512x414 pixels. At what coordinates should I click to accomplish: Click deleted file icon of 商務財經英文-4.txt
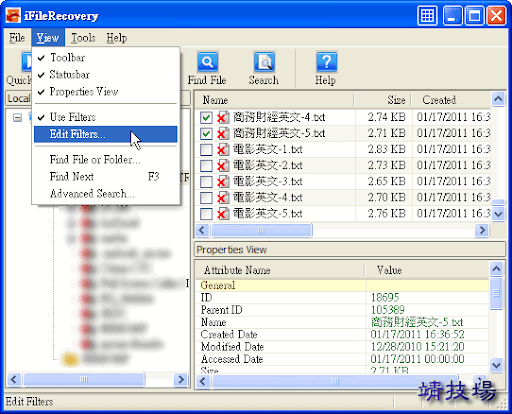(x=223, y=117)
